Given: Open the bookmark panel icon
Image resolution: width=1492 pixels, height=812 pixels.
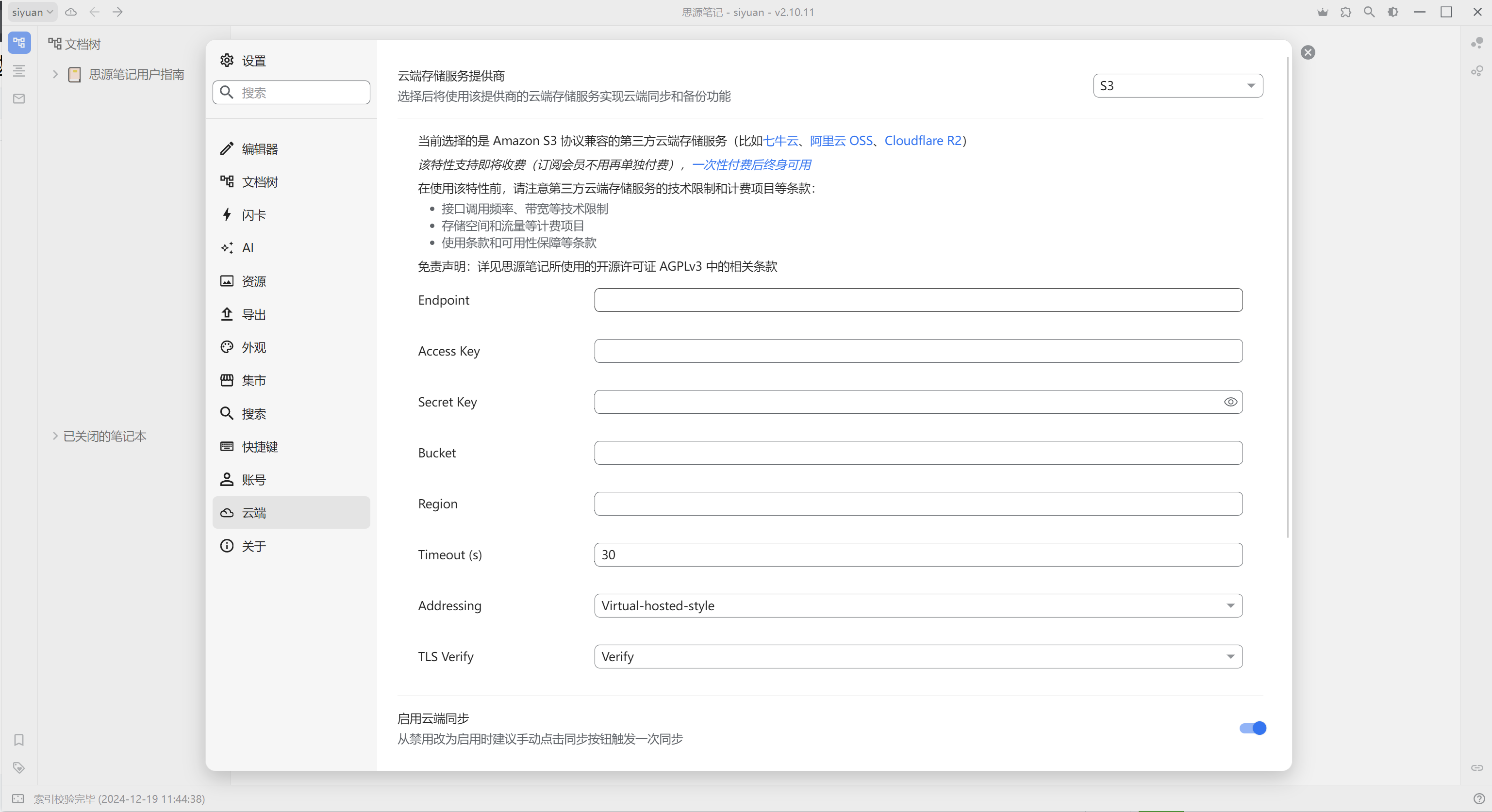Looking at the screenshot, I should 19,740.
